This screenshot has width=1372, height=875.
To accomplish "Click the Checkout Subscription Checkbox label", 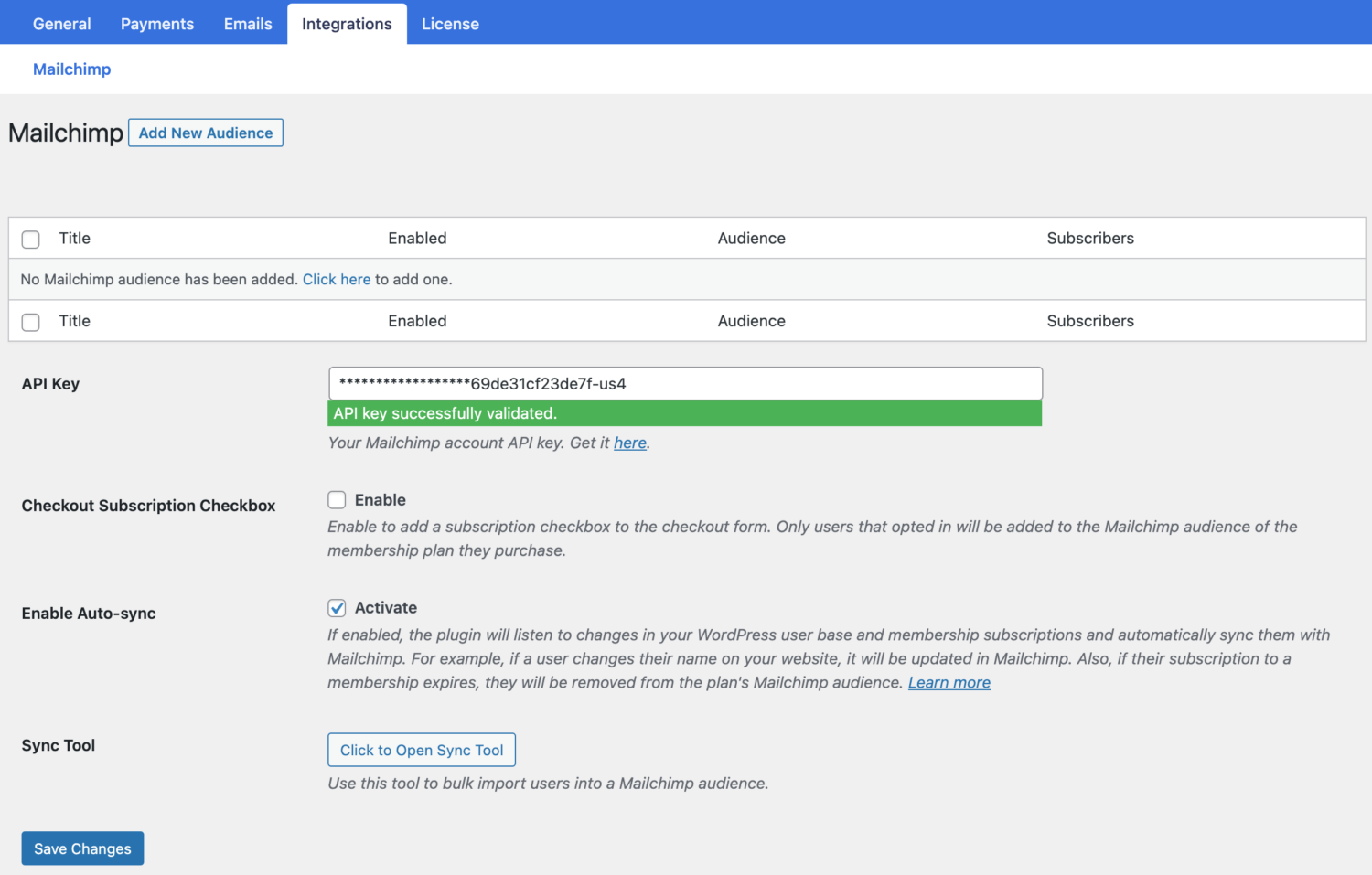I will click(x=148, y=506).
